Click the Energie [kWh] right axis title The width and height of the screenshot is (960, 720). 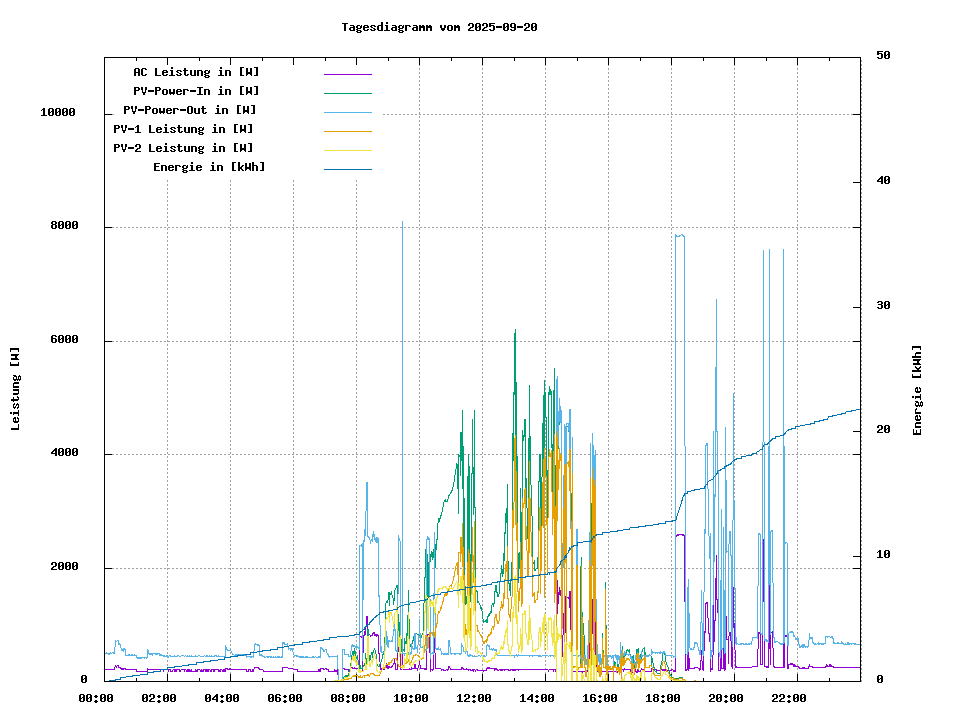tap(918, 390)
